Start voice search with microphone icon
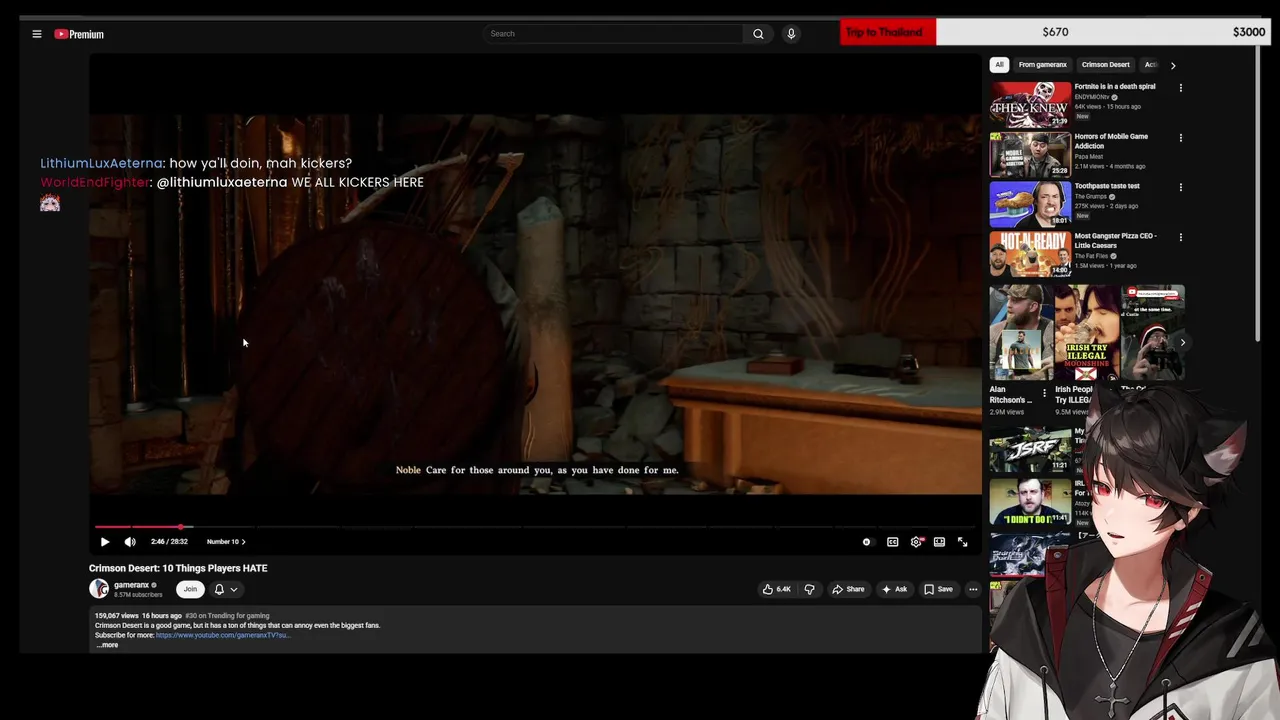The image size is (1280, 720). (x=791, y=34)
